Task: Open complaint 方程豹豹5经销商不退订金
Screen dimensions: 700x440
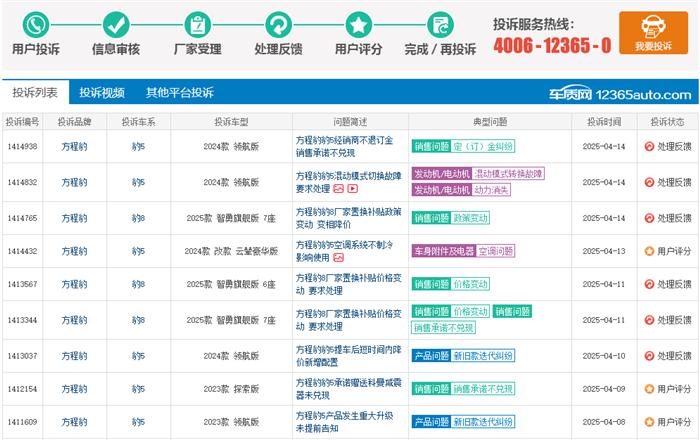Action: (x=344, y=146)
